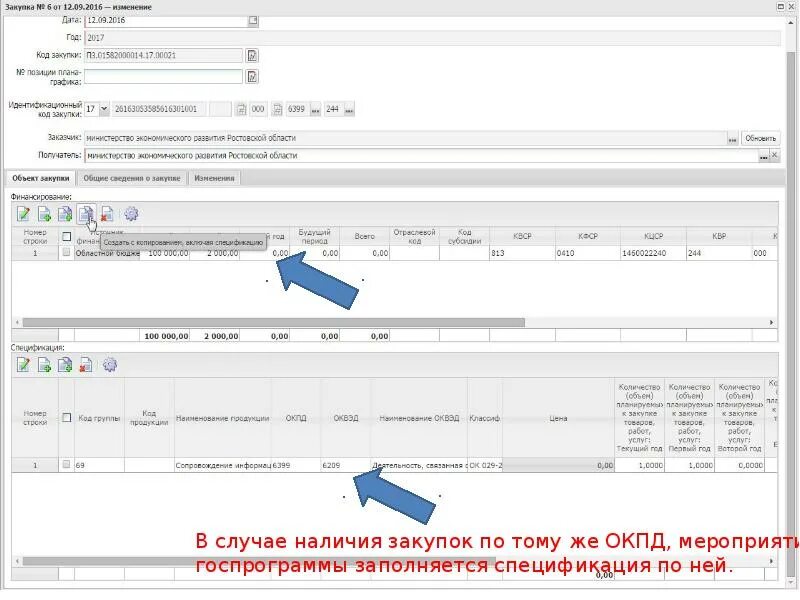Sort by the Всего column header
Image resolution: width=800 pixels, height=600 pixels.
(x=365, y=236)
